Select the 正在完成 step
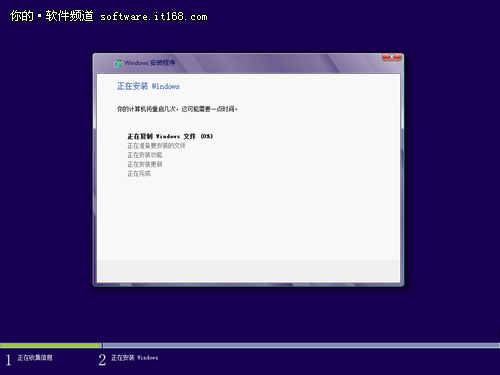This screenshot has width=500, height=375. pos(139,174)
